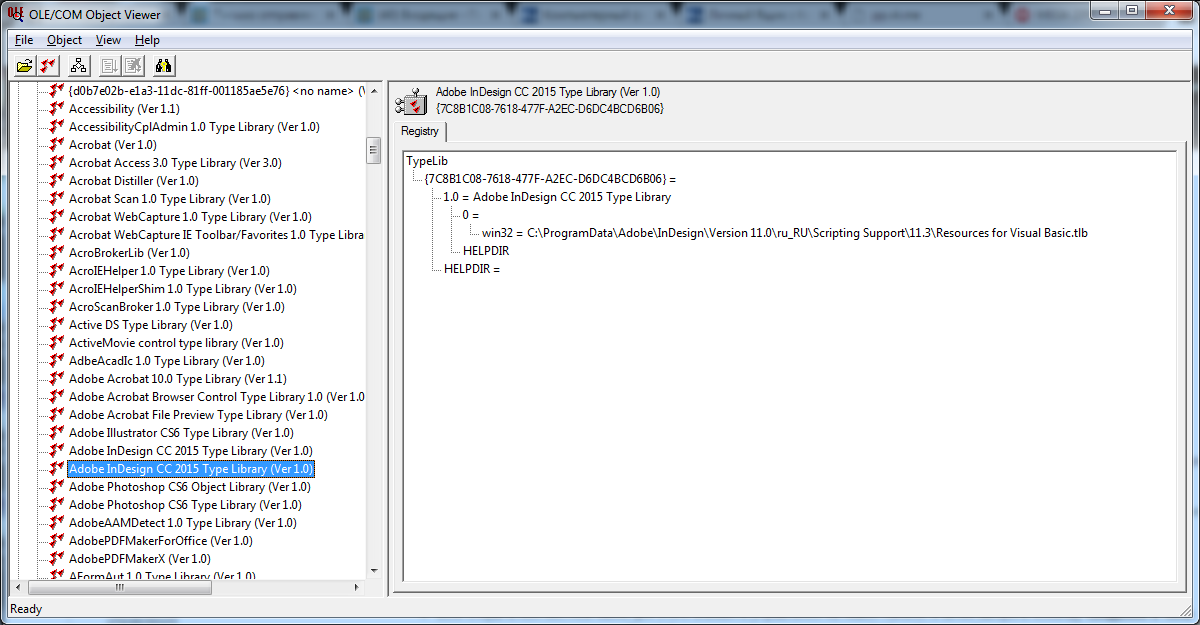
Task: Click the icon beside AdobeAAMDetect 1.0 Type Library
Action: click(x=56, y=523)
